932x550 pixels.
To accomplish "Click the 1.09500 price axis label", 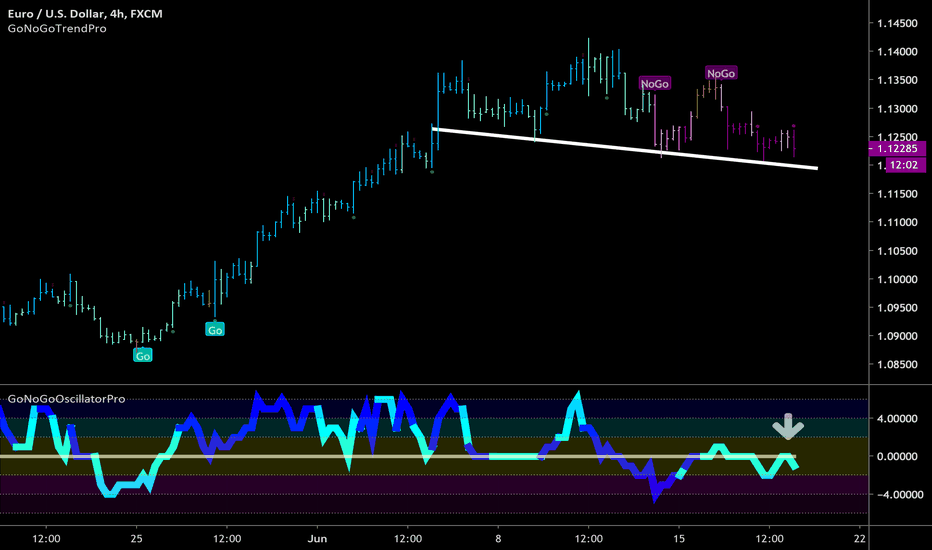I will point(898,308).
